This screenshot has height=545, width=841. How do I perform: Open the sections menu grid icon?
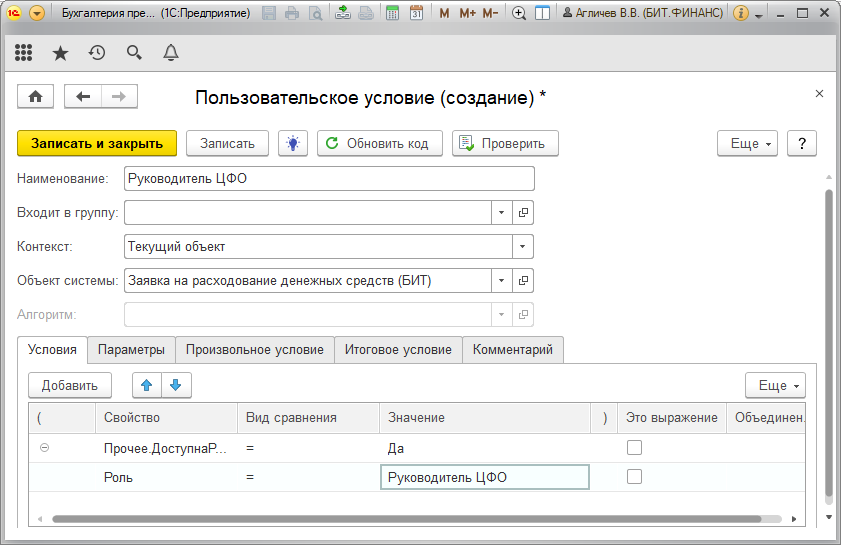pos(24,53)
